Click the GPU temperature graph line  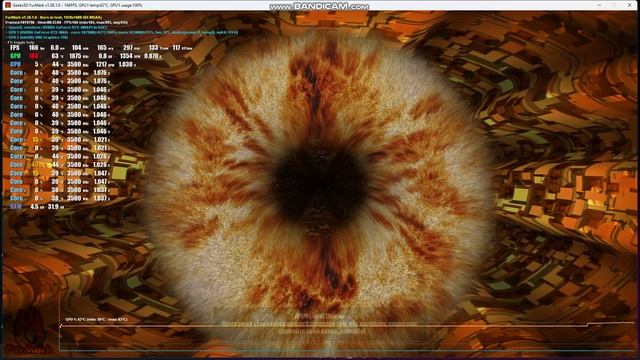coord(347,325)
